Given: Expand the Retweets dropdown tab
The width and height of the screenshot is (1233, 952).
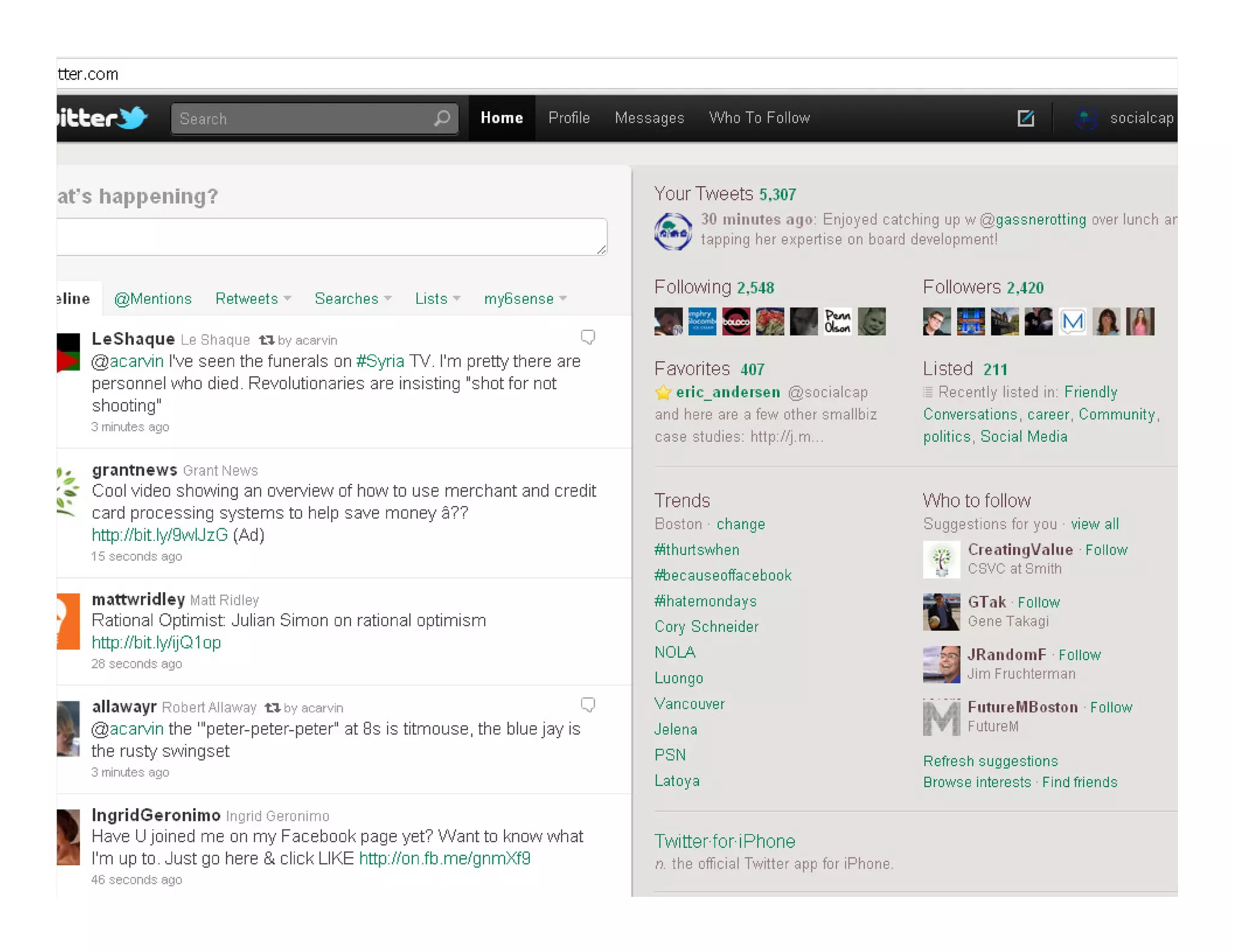Looking at the screenshot, I should pyautogui.click(x=253, y=298).
